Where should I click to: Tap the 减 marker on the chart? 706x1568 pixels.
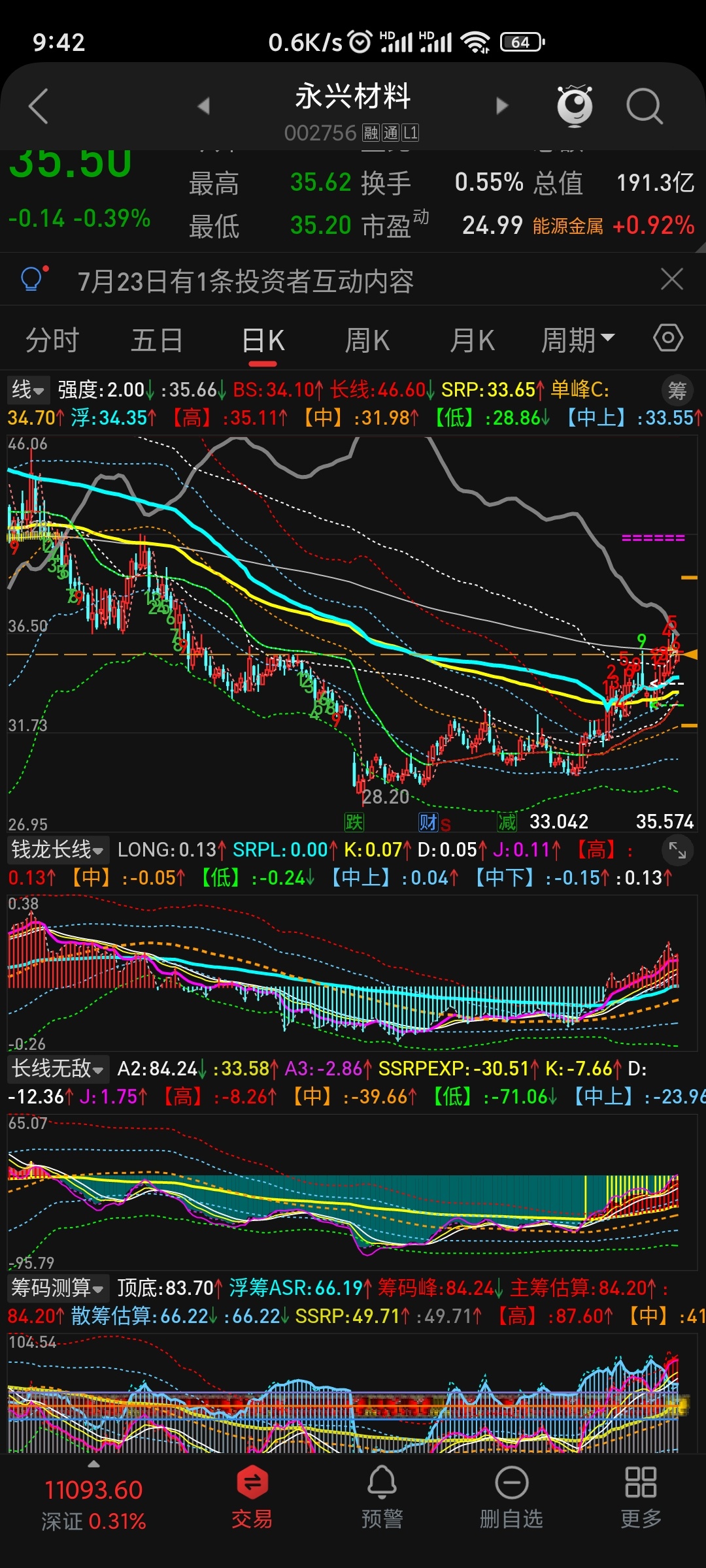coord(507,822)
